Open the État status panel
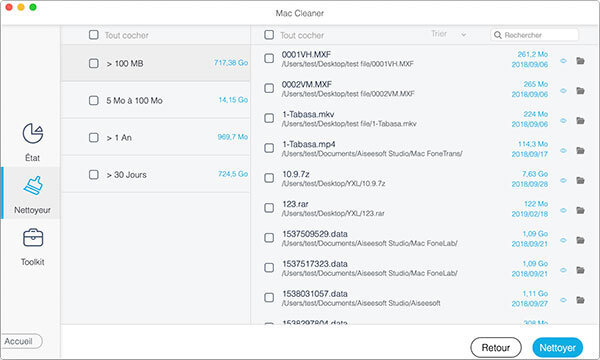The height and width of the screenshot is (360, 600). [33, 142]
